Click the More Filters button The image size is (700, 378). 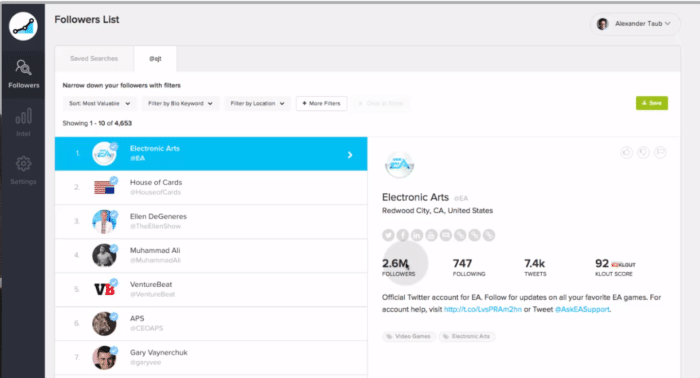pos(321,104)
